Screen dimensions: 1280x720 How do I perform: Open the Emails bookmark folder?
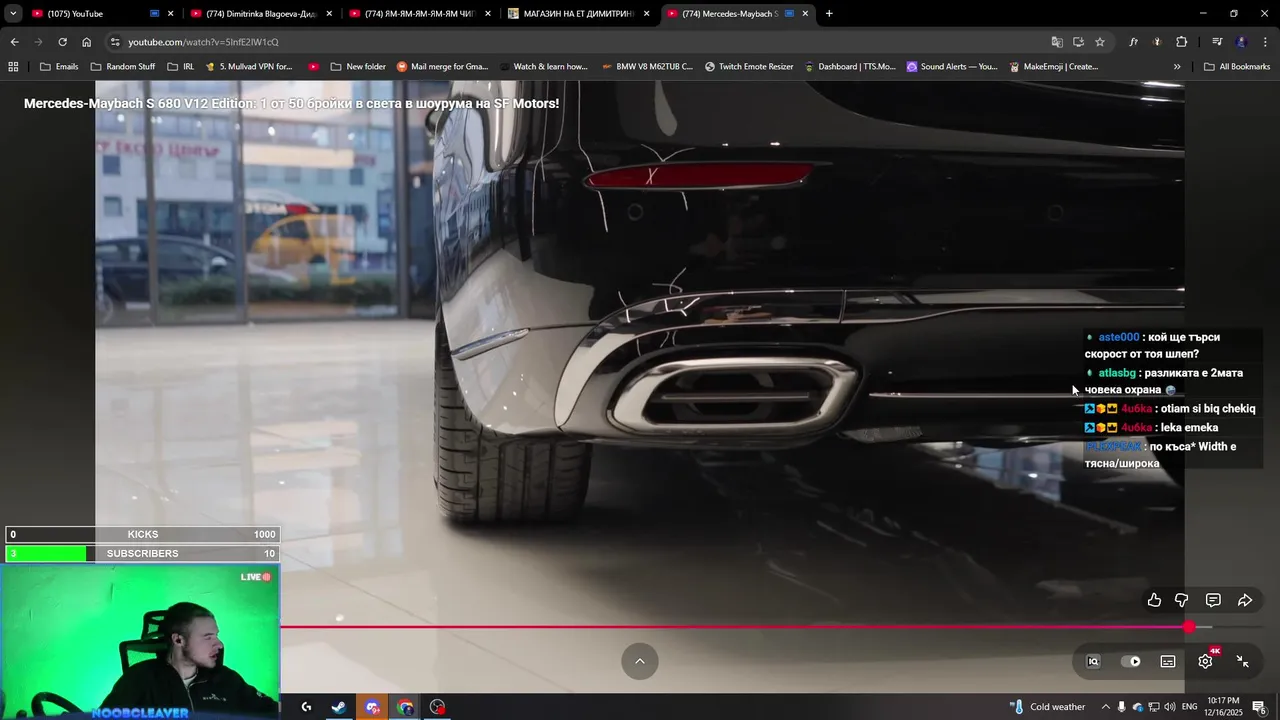59,67
